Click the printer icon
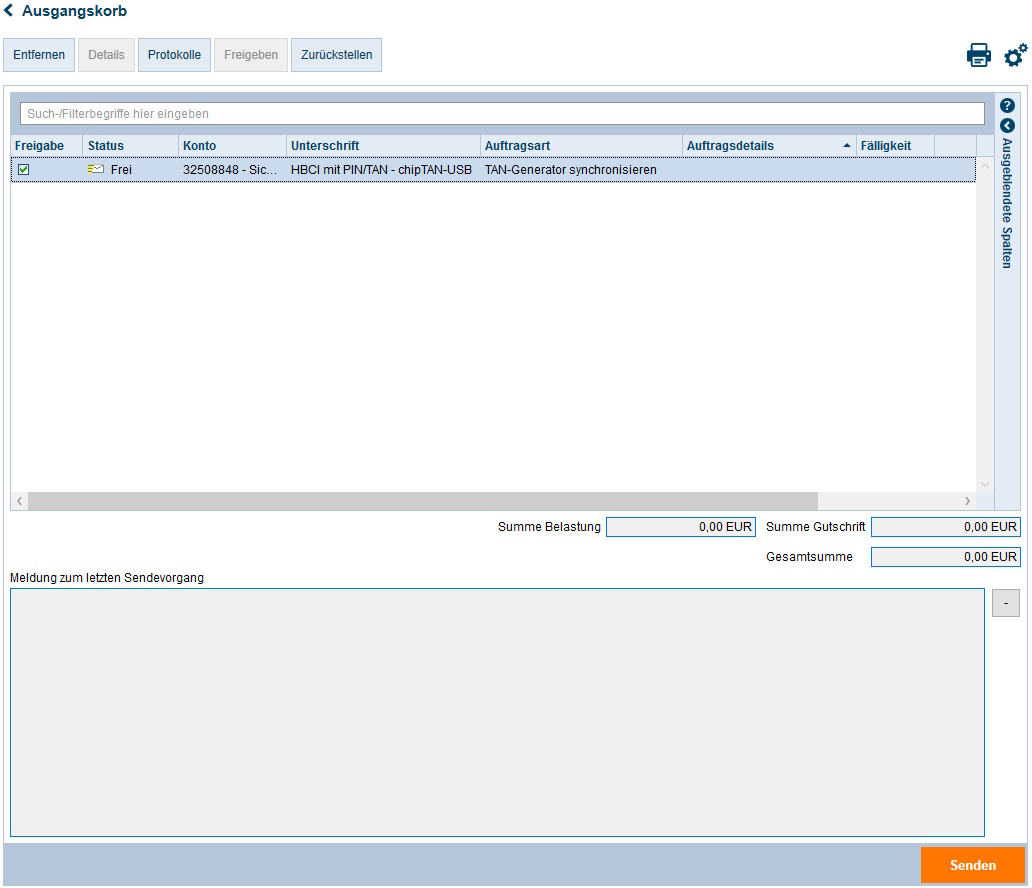 click(978, 55)
